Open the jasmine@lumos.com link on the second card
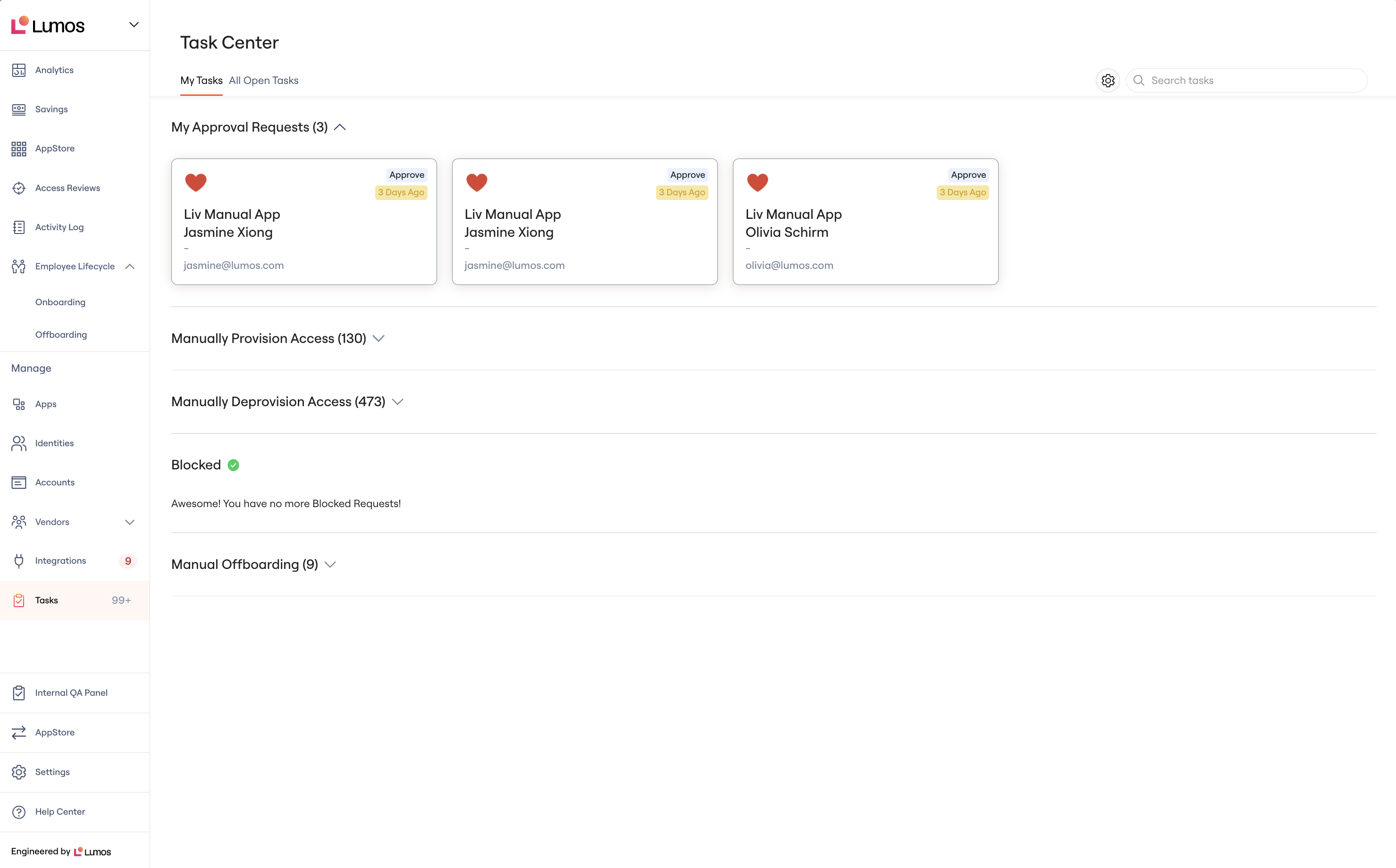This screenshot has width=1396, height=868. click(x=514, y=265)
